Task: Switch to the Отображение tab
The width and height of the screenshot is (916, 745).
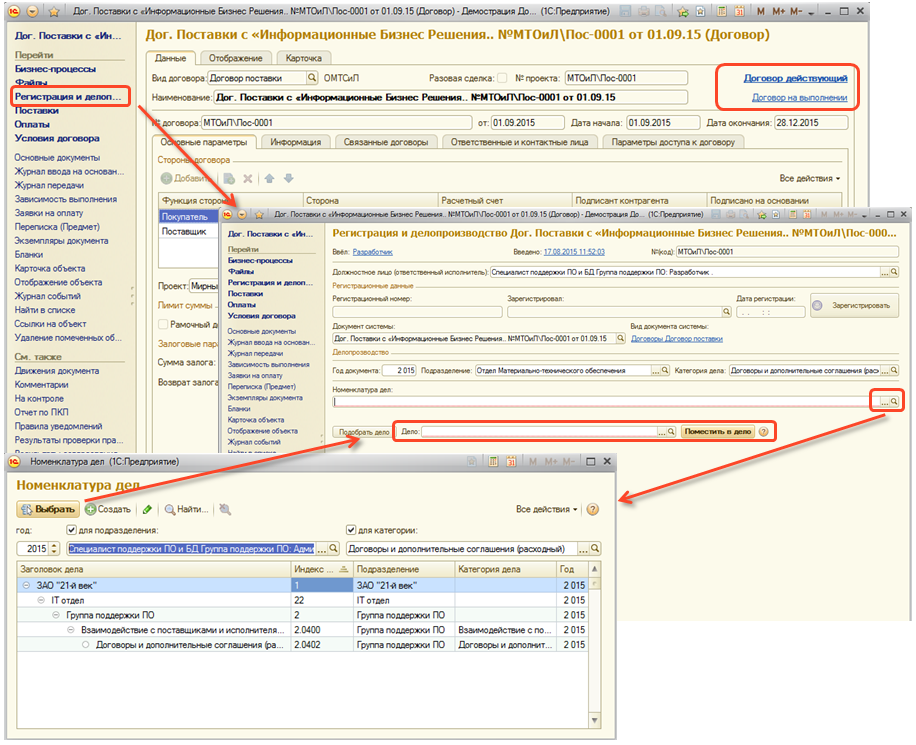Action: coord(236,58)
